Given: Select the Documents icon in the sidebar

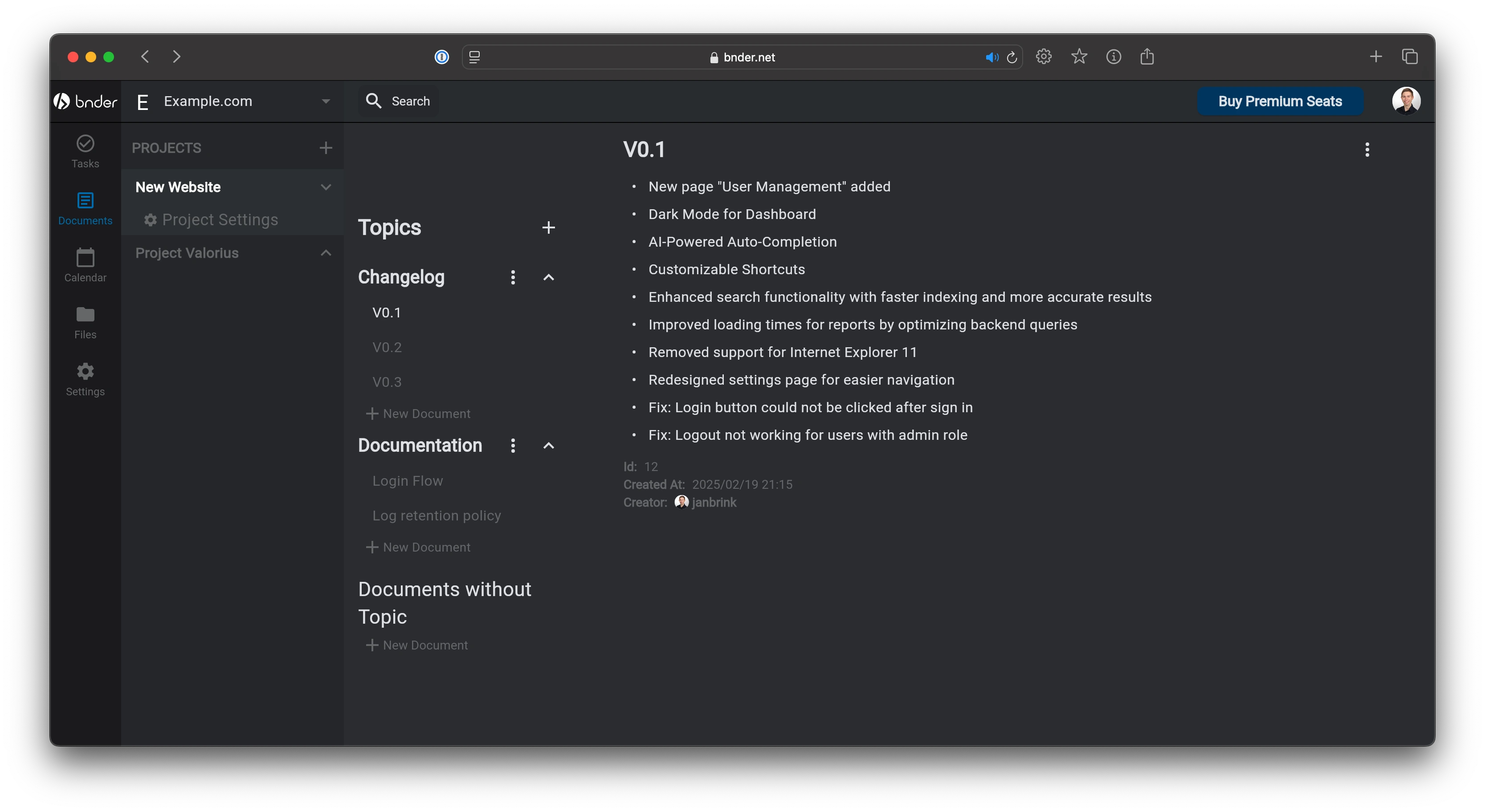Looking at the screenshot, I should 85,208.
